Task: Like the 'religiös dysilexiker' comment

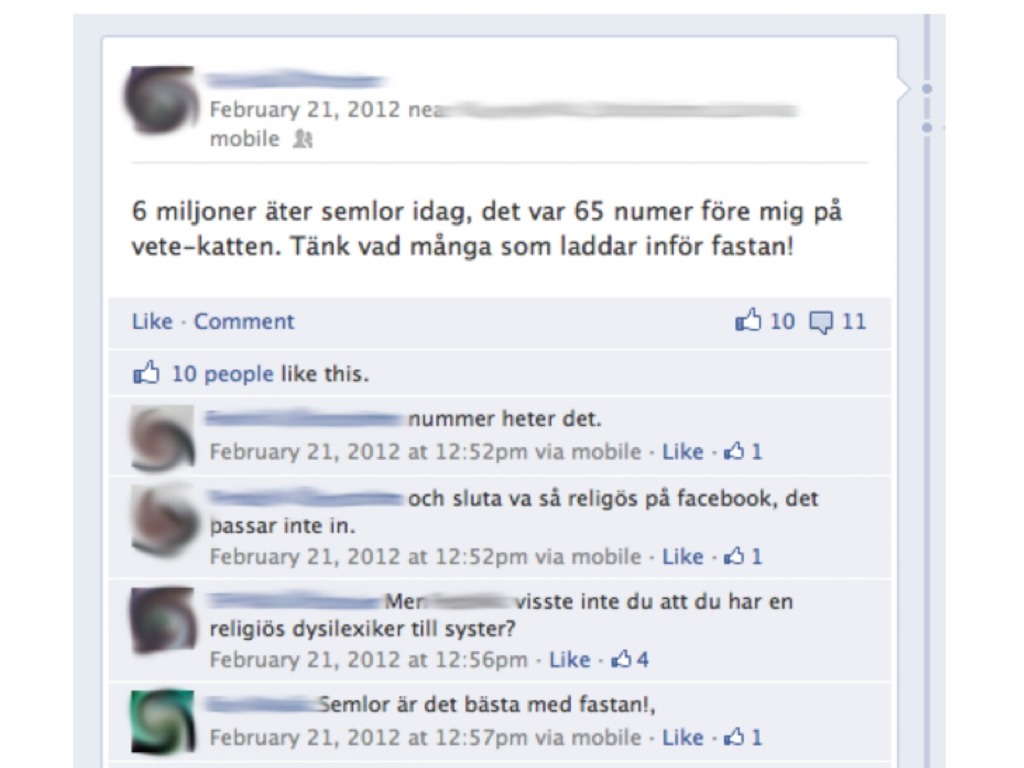Action: [569, 660]
